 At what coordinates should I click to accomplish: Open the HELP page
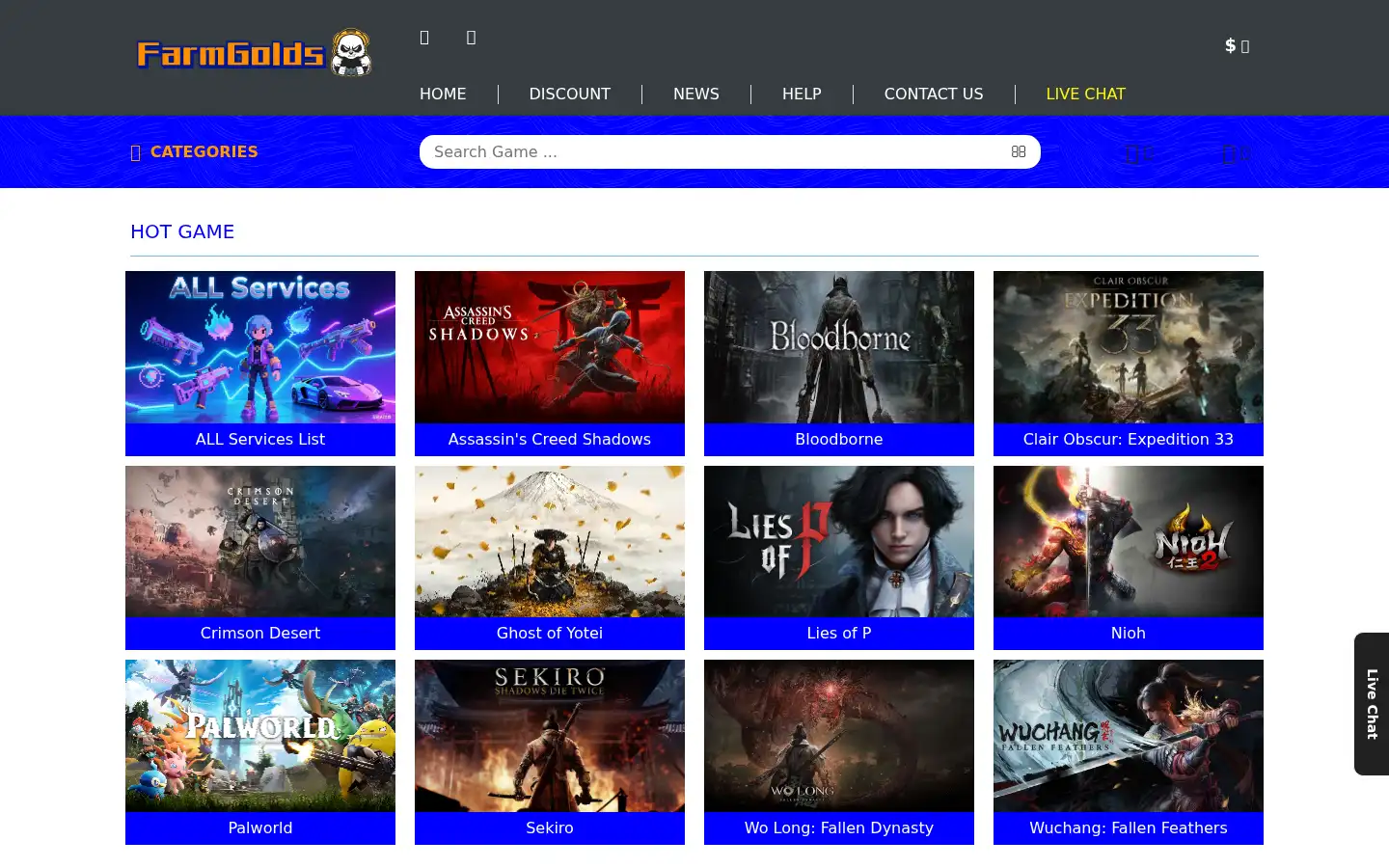802,94
